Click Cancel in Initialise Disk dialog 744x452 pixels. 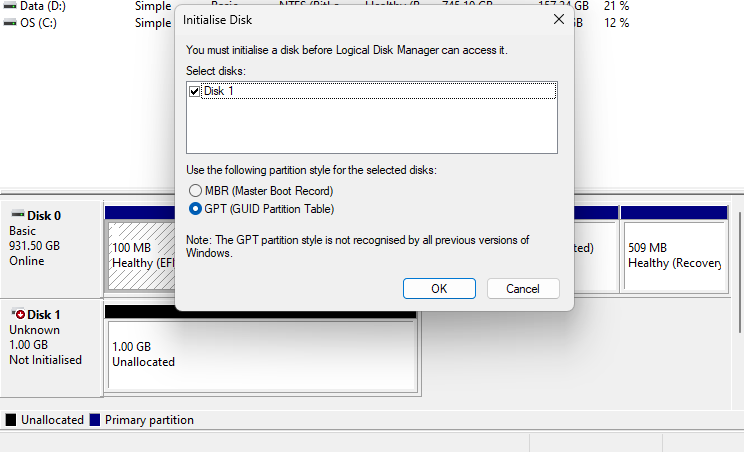[523, 288]
